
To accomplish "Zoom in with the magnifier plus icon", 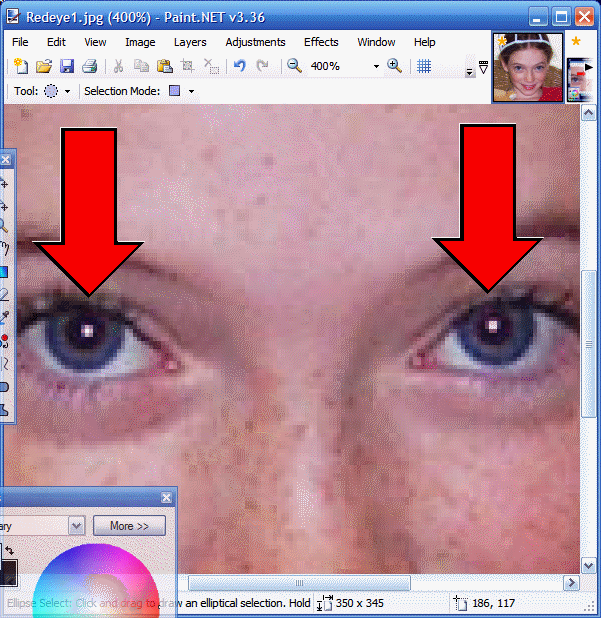I will pyautogui.click(x=394, y=66).
